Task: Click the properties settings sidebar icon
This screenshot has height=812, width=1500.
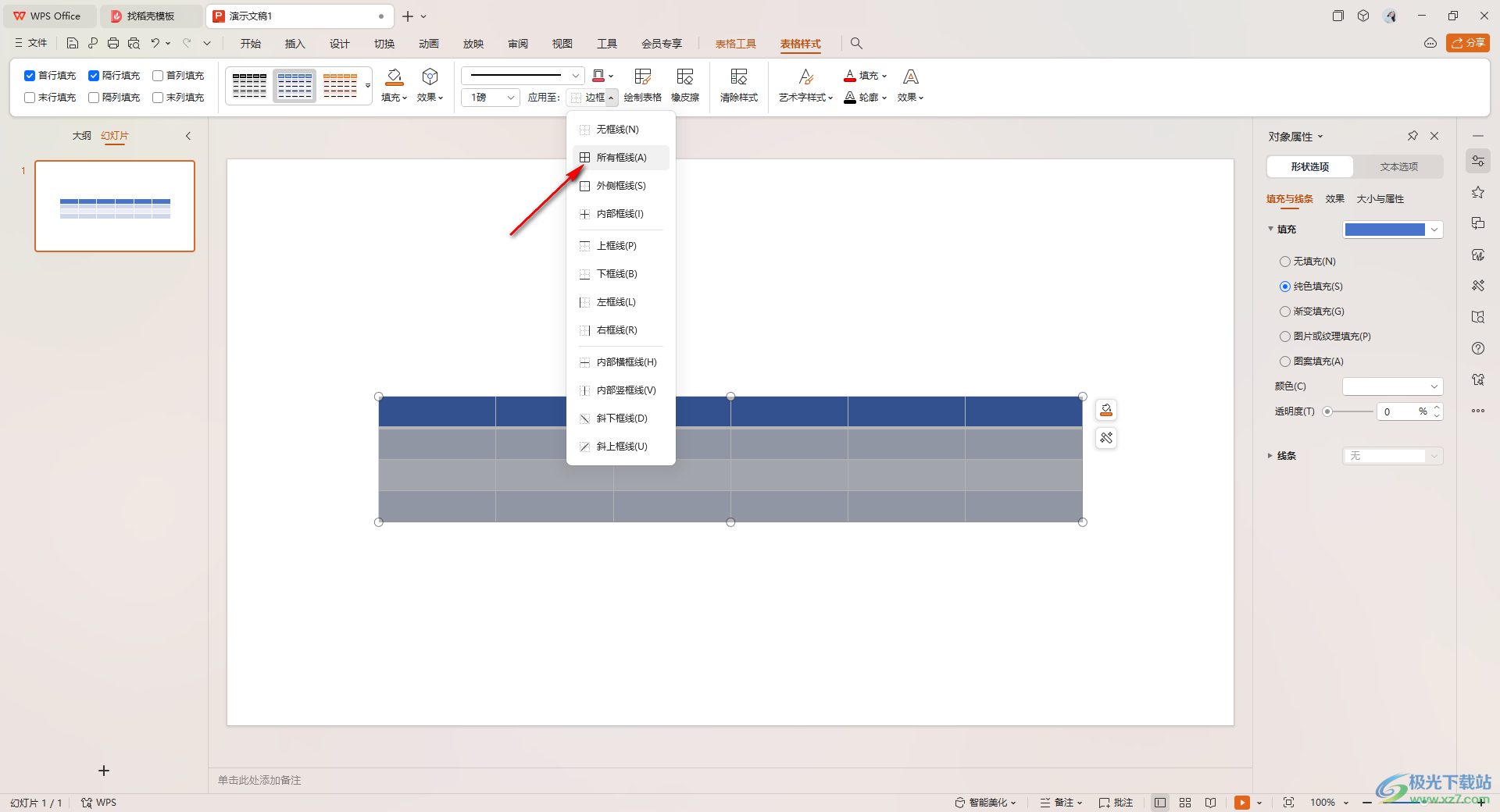Action: click(1478, 162)
